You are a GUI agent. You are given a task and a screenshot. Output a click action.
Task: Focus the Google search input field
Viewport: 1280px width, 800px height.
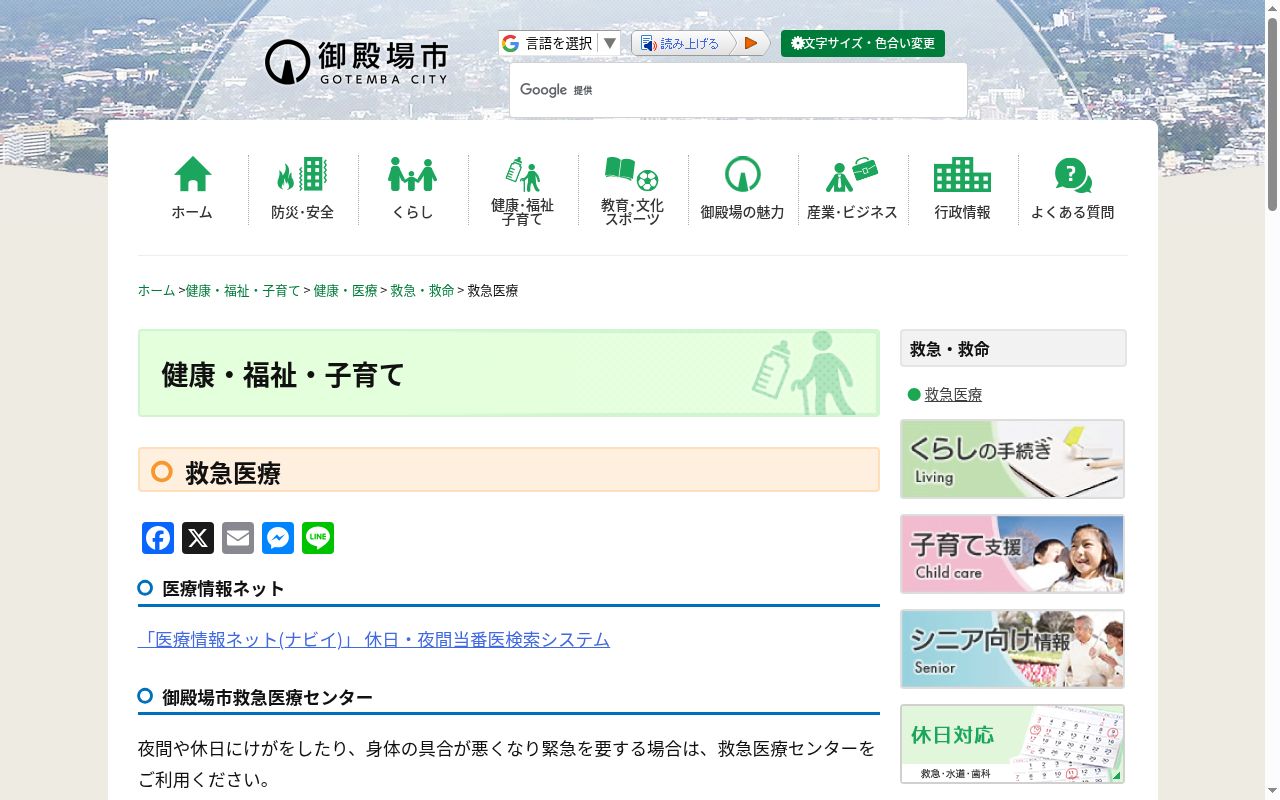pos(738,90)
